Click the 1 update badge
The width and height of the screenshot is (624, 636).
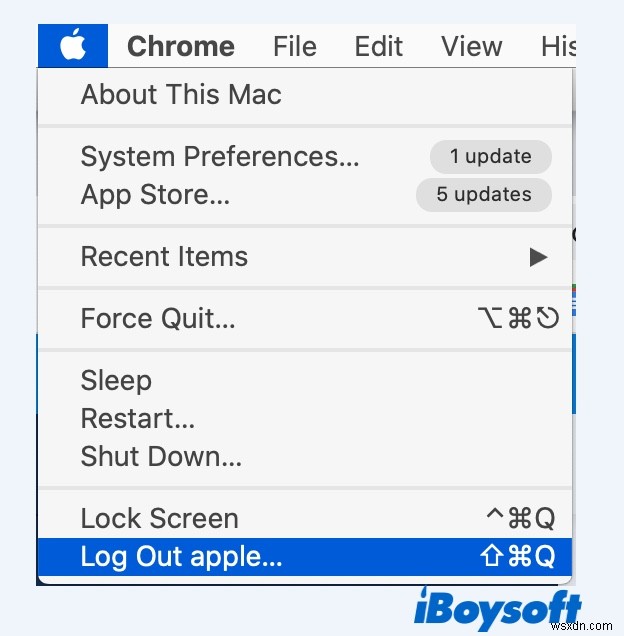[x=490, y=157]
